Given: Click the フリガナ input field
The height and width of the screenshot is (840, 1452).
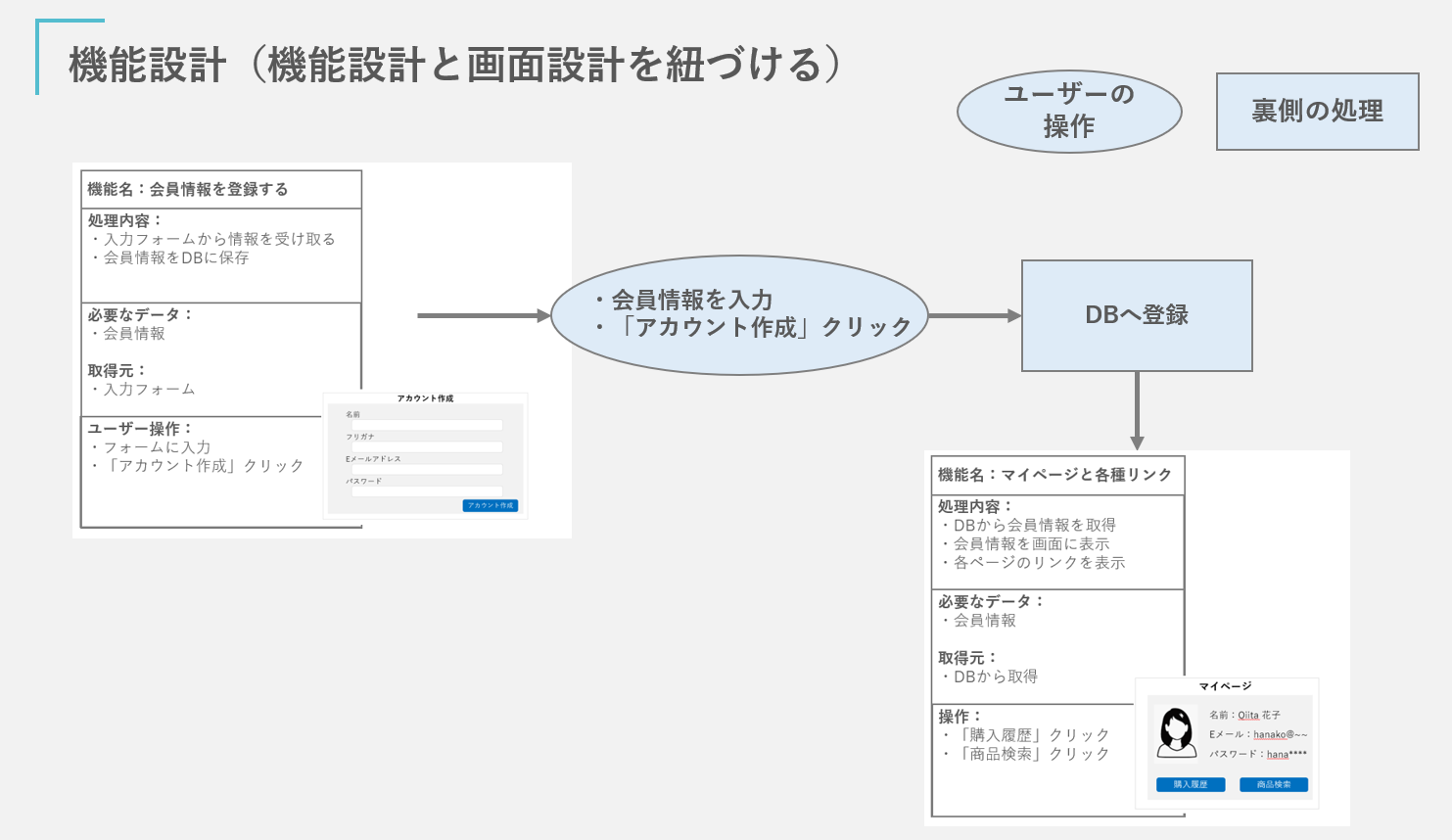Looking at the screenshot, I should (x=427, y=446).
